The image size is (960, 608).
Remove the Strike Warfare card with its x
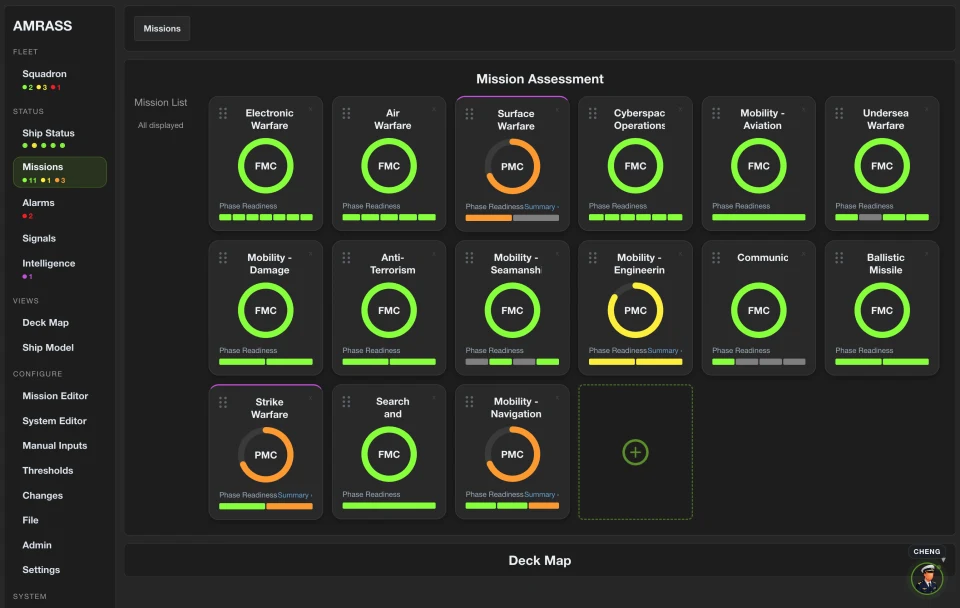tap(311, 398)
